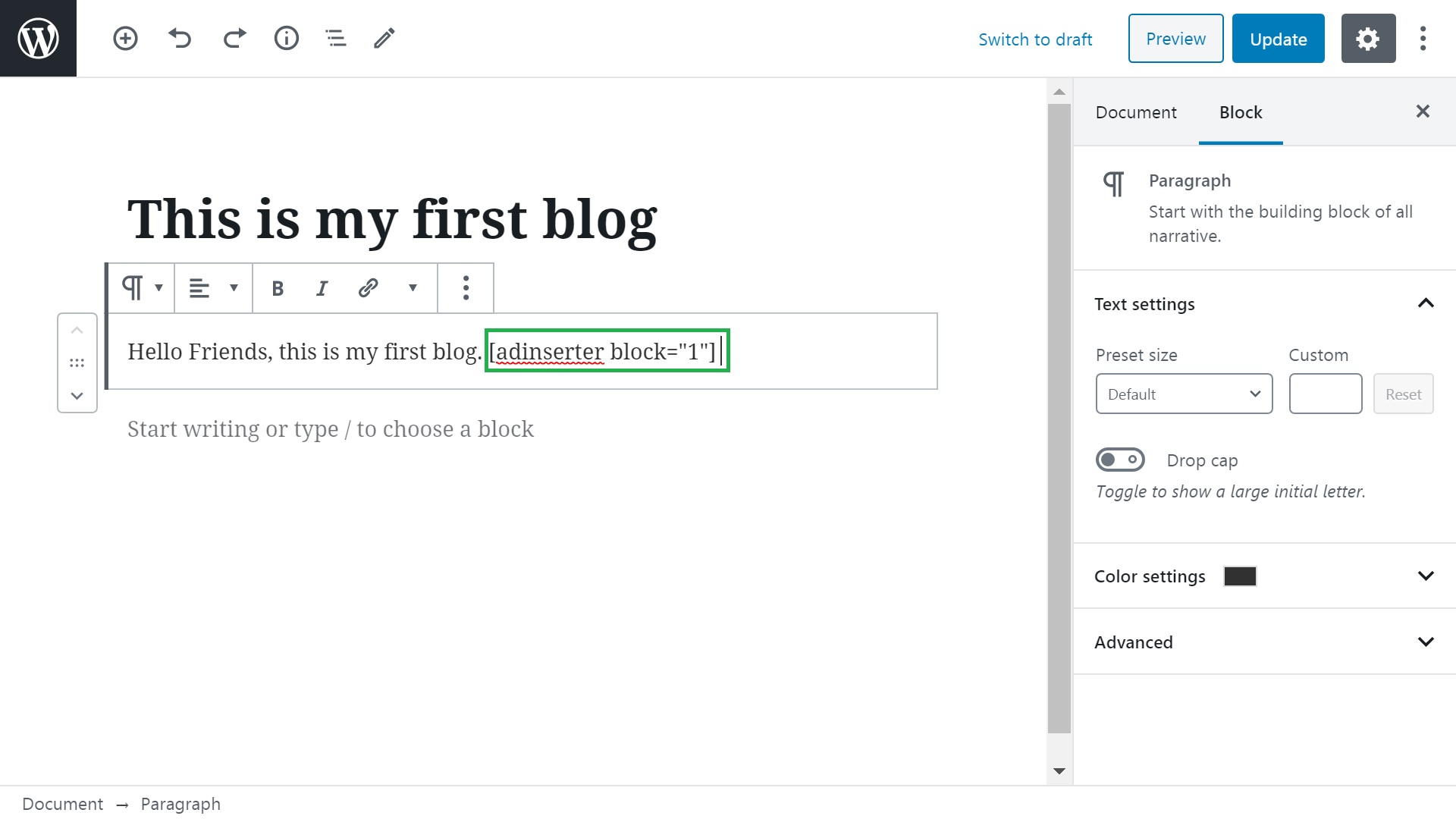Add a new block with plus icon
Screen dimensions: 1456x819
pyautogui.click(x=125, y=38)
